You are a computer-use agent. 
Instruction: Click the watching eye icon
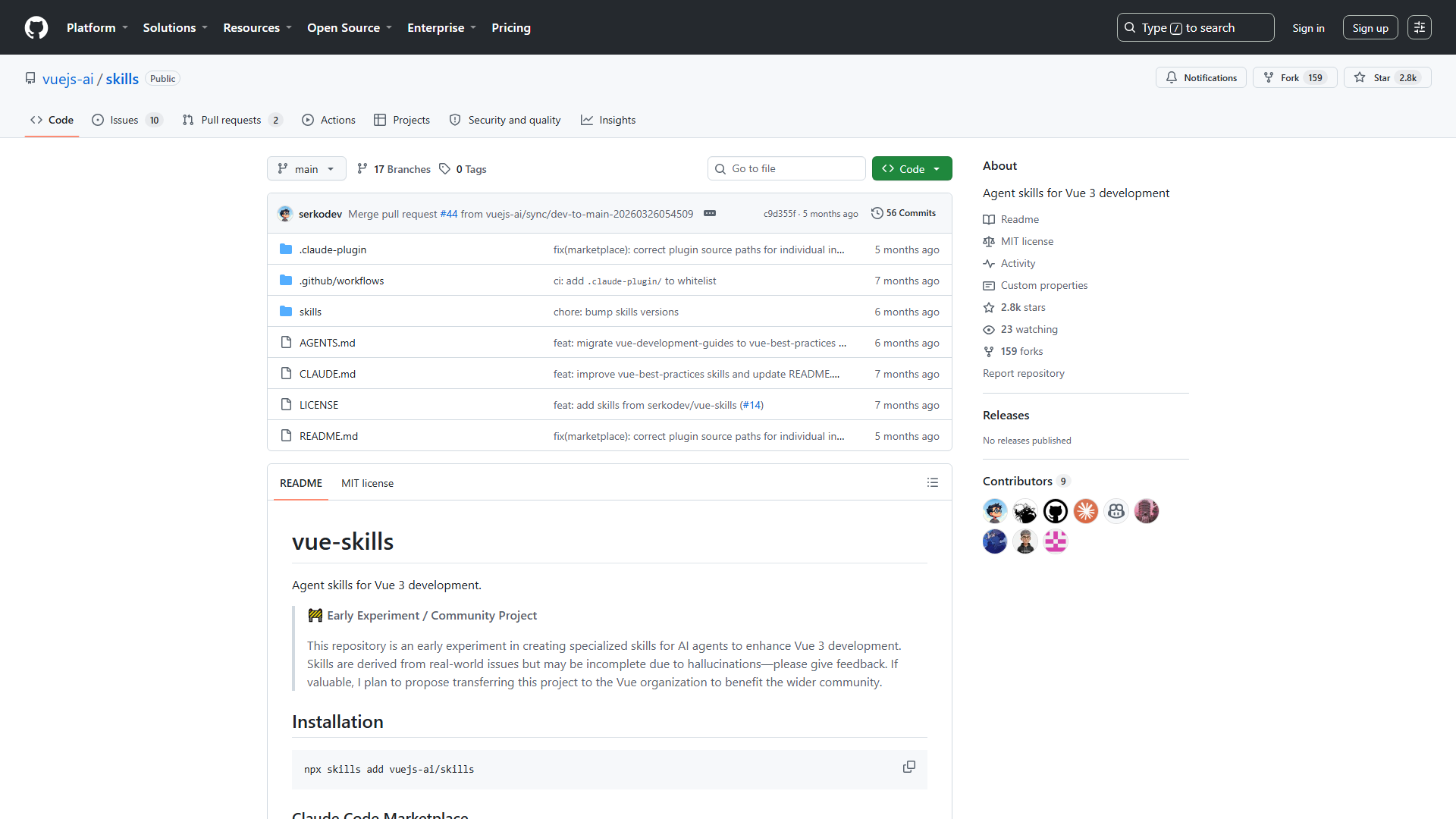coord(989,329)
